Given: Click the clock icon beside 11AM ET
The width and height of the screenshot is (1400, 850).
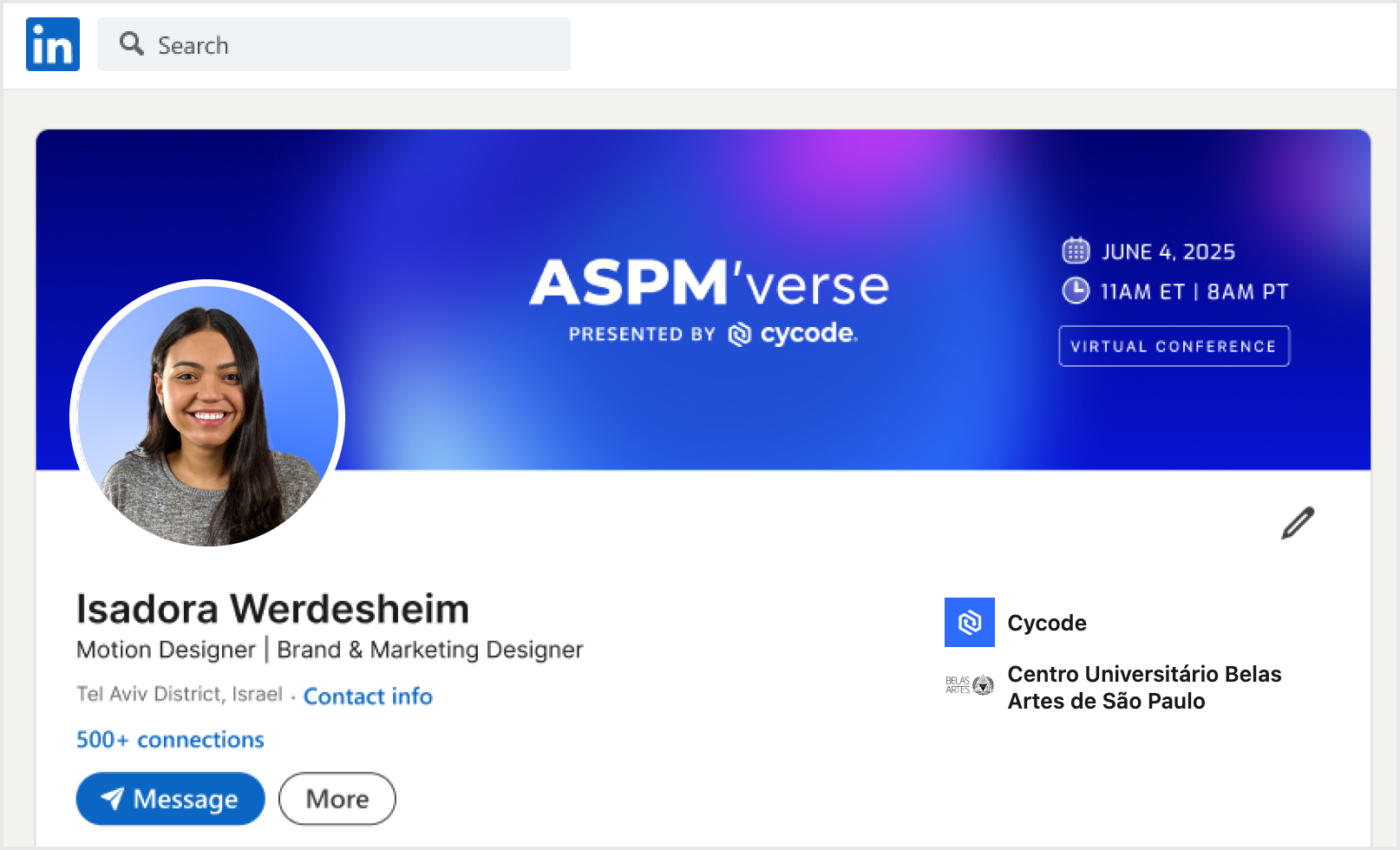Looking at the screenshot, I should tap(1076, 291).
